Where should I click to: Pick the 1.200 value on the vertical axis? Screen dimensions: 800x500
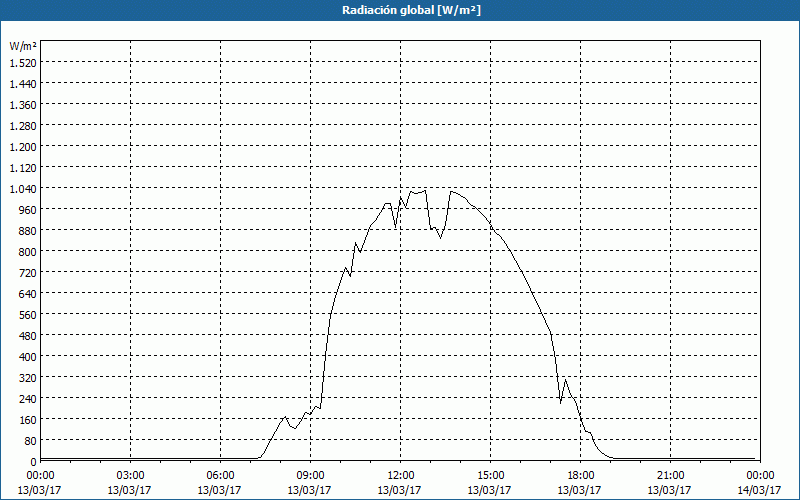pyautogui.click(x=23, y=146)
